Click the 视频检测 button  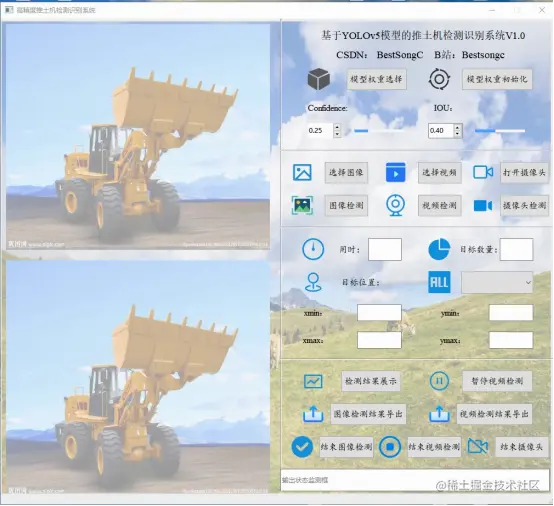(x=440, y=205)
